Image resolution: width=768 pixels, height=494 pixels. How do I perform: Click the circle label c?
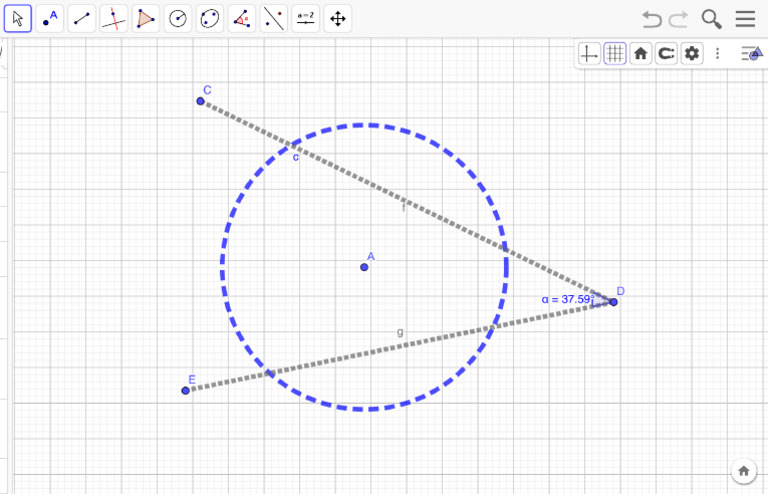[x=295, y=157]
